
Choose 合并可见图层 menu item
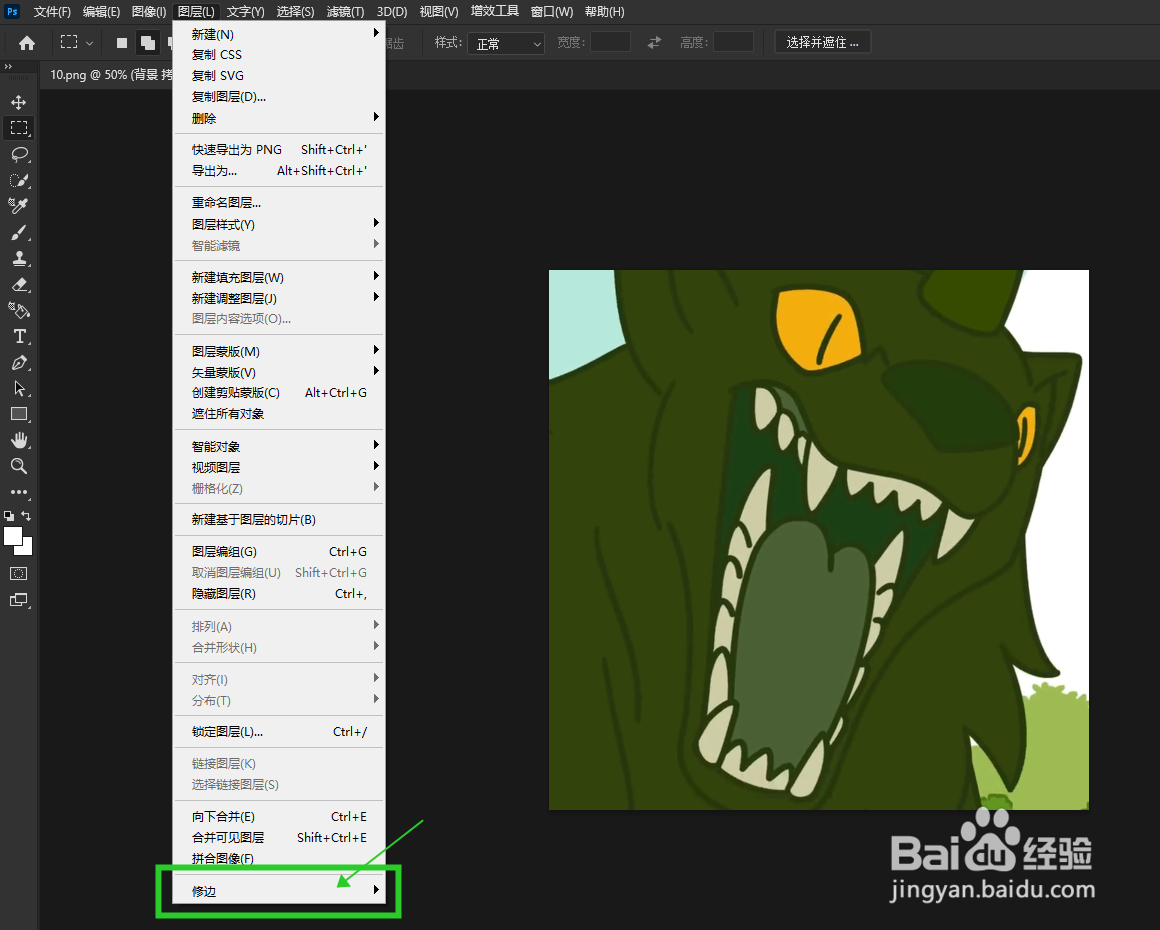(x=279, y=838)
